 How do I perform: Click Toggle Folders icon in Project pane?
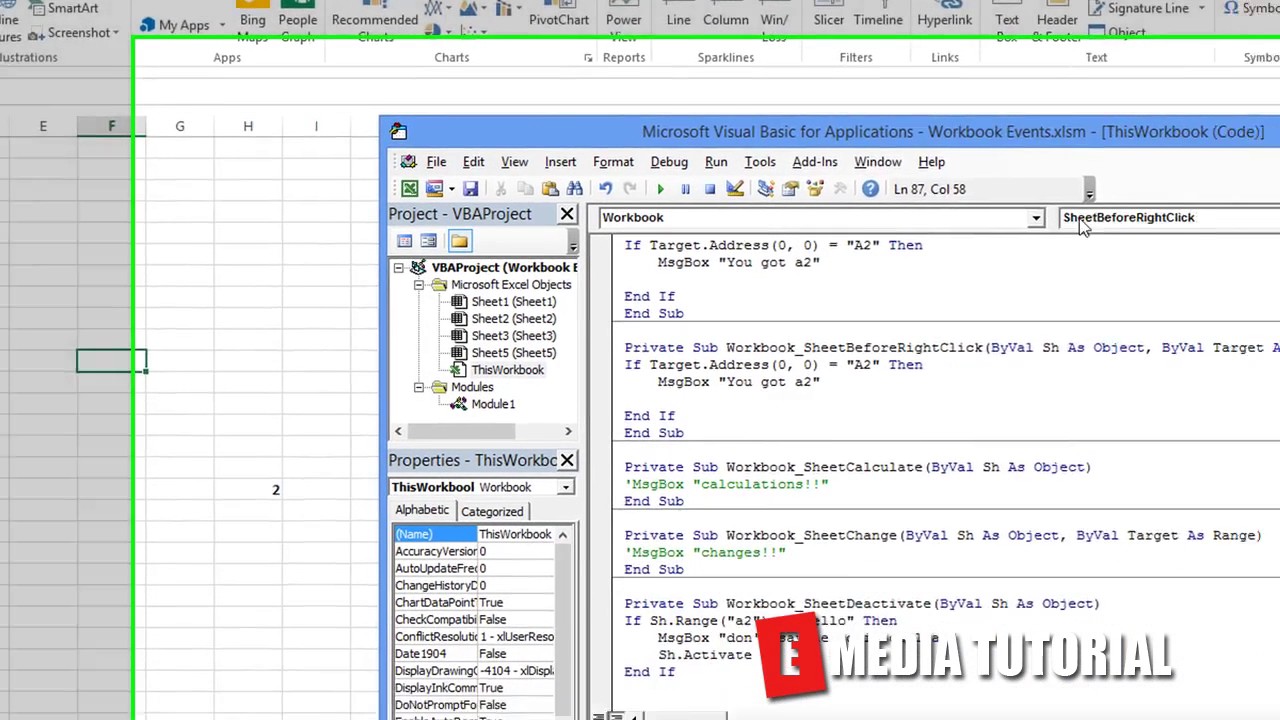459,241
